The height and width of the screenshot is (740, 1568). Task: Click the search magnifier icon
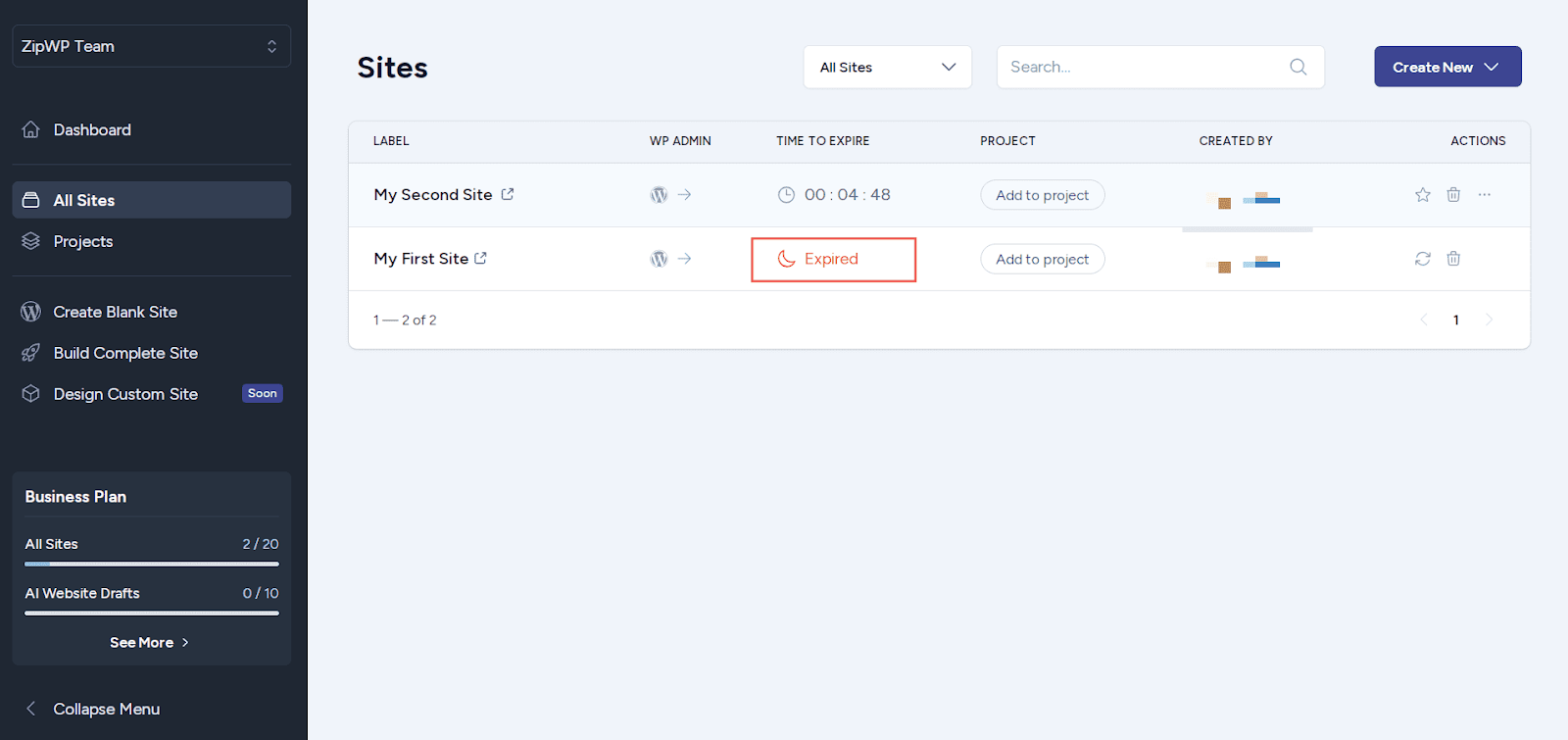[x=1298, y=67]
